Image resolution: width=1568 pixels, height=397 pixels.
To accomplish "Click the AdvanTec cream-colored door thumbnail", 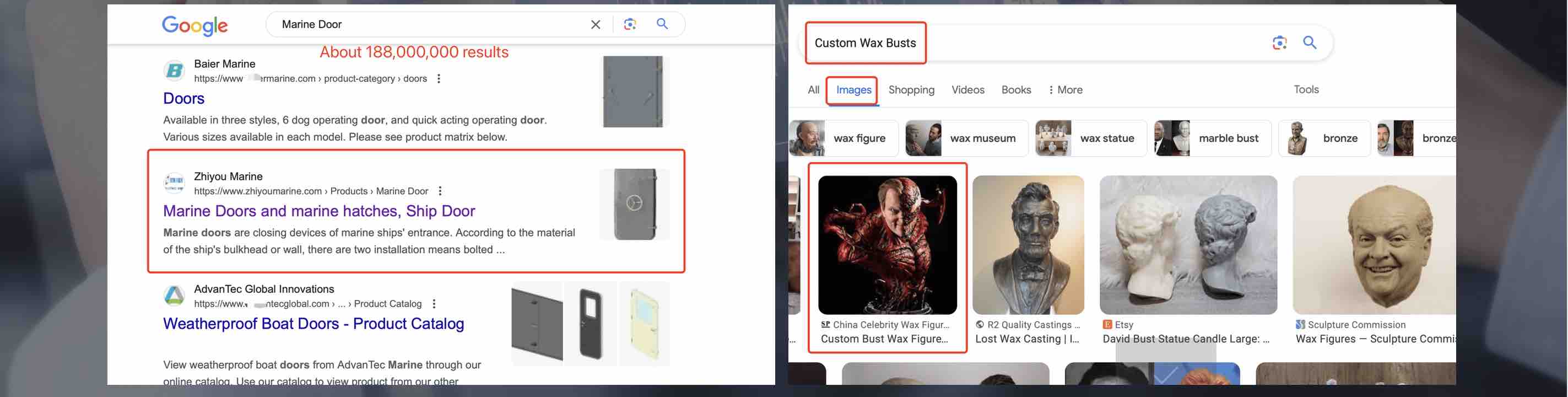I will [x=644, y=324].
